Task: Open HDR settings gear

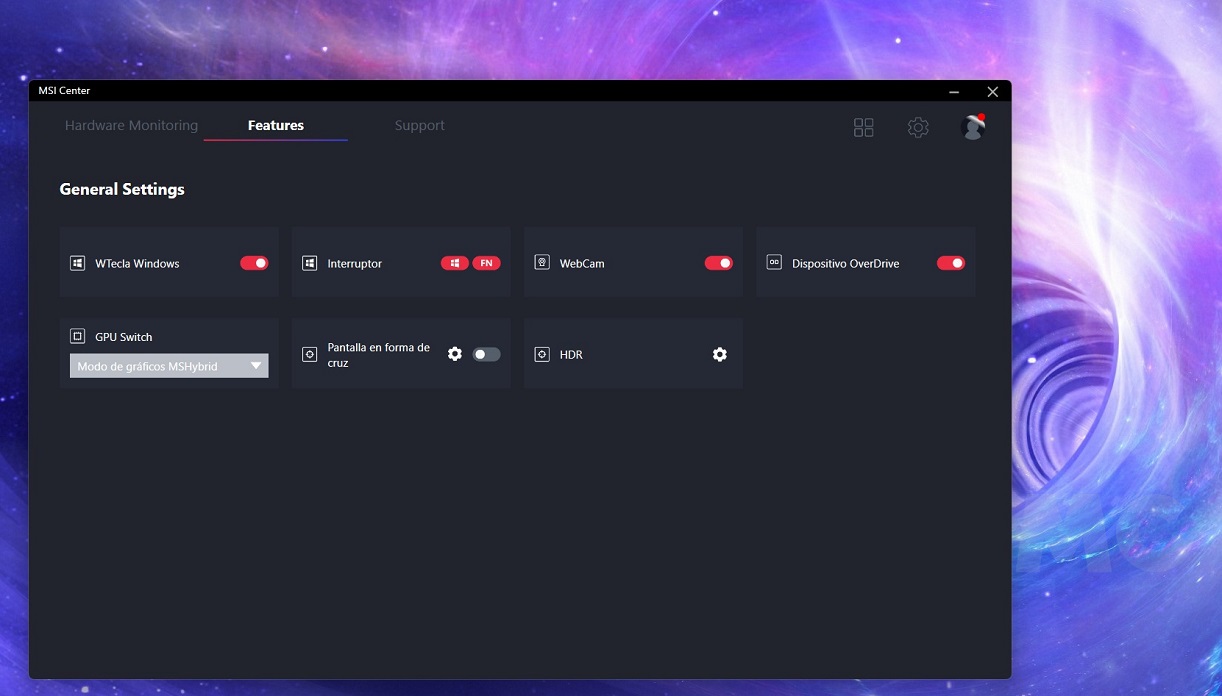Action: coord(719,354)
